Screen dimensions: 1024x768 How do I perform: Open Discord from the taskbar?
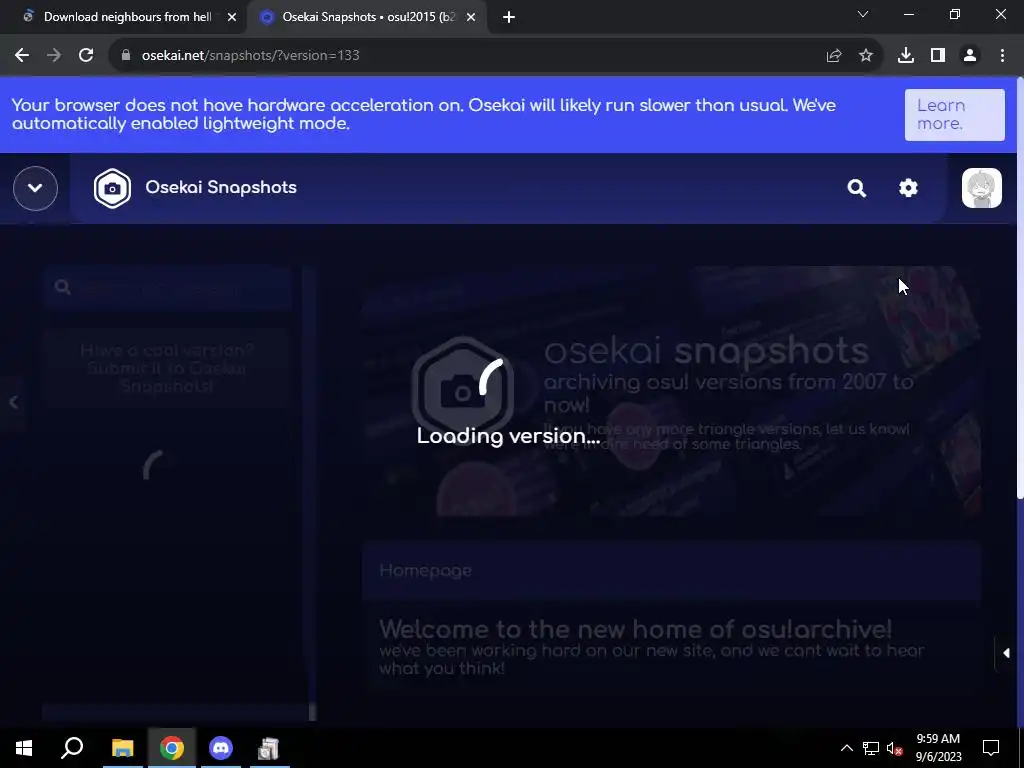(x=221, y=748)
